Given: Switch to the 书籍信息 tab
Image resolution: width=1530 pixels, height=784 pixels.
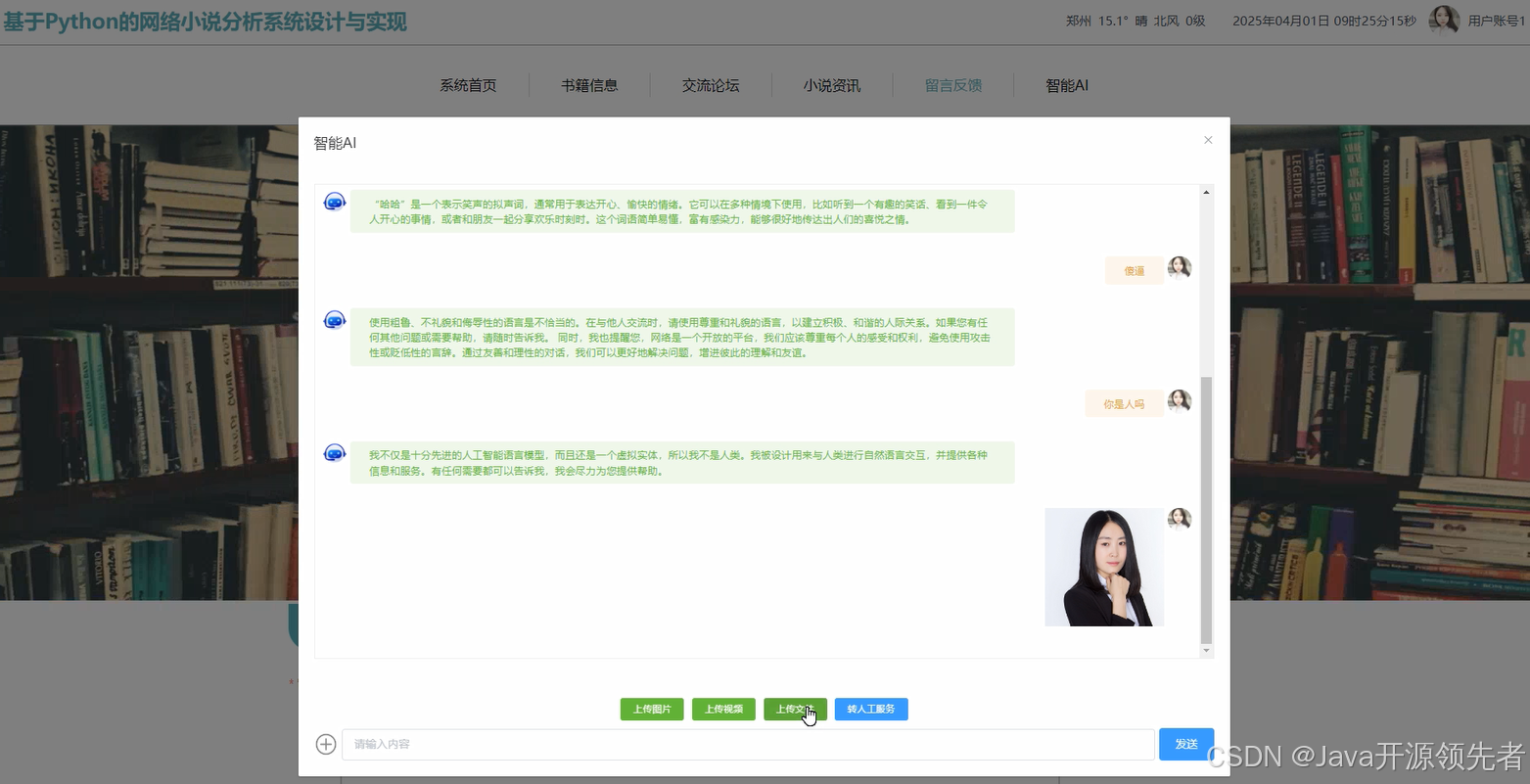Looking at the screenshot, I should [589, 85].
